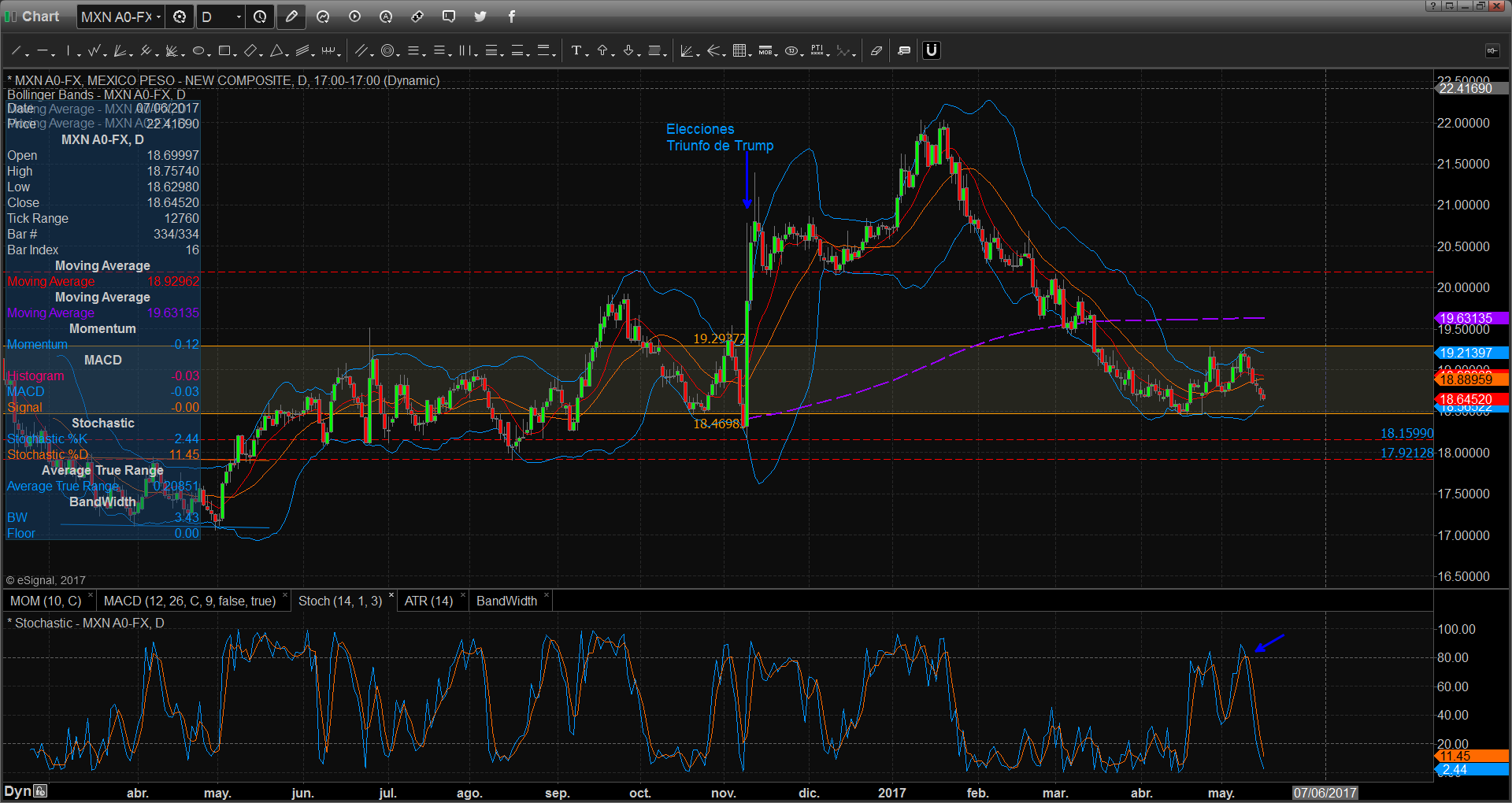Viewport: 1512px width, 803px height.
Task: Select the zigzag polyline tool
Action: pos(94,51)
